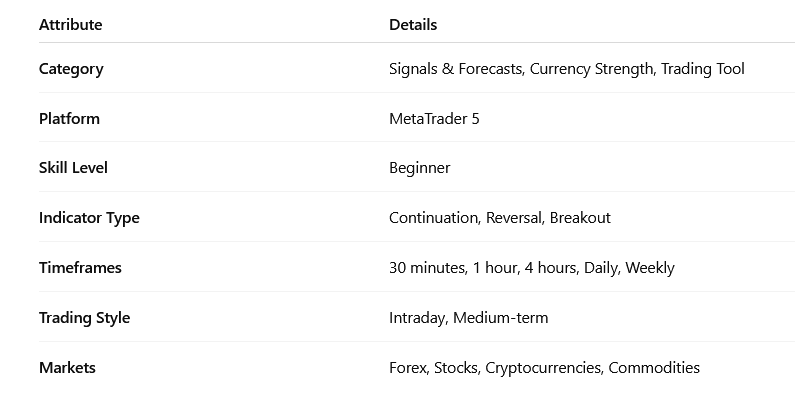Select the Skill Level row label
This screenshot has height=405, width=795.
pos(73,168)
